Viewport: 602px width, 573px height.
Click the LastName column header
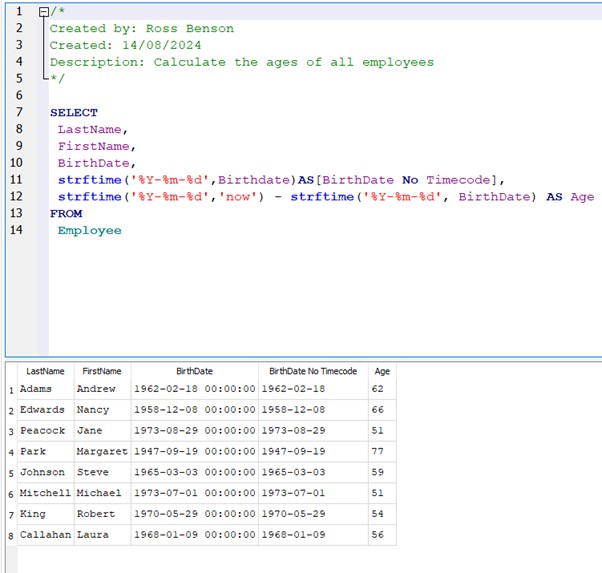(45, 371)
